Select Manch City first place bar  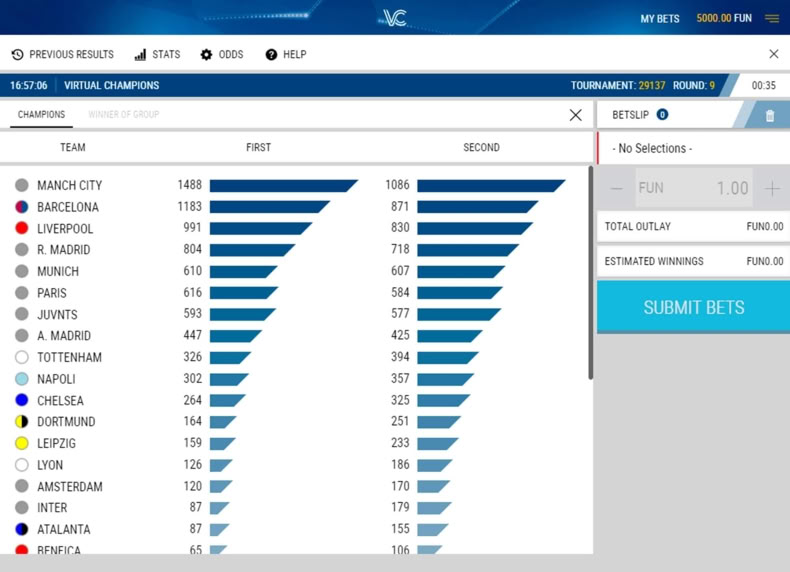[284, 185]
